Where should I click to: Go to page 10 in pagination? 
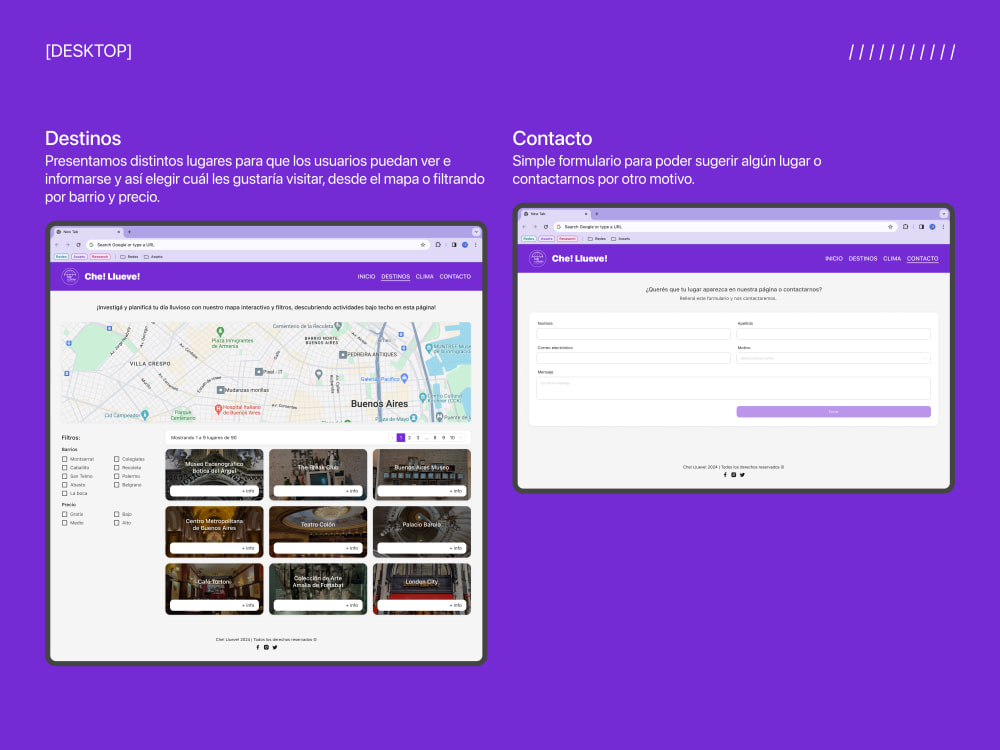(x=452, y=438)
